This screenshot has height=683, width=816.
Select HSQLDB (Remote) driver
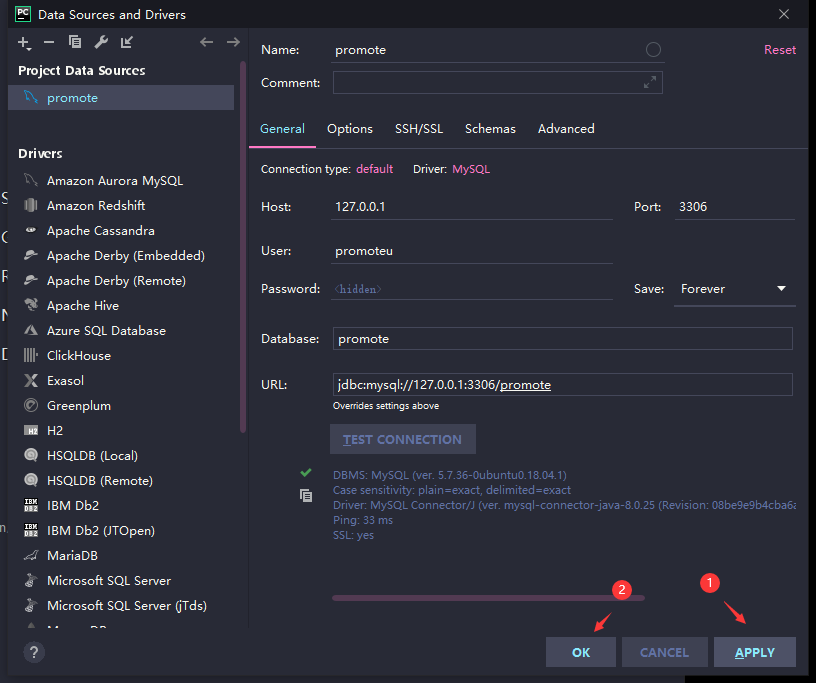pos(99,480)
